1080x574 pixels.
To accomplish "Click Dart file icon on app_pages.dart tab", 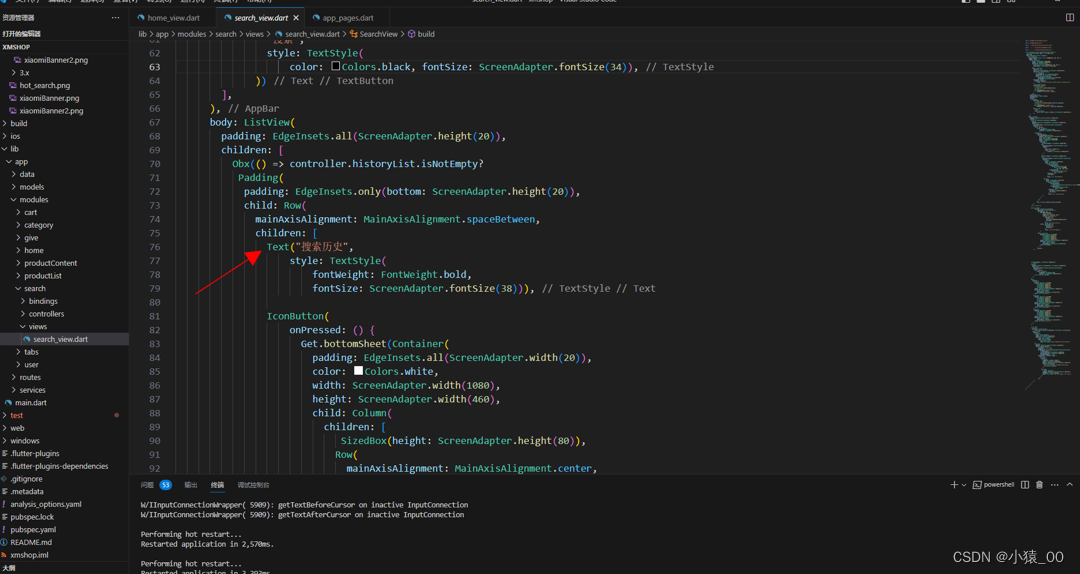I will (x=316, y=18).
